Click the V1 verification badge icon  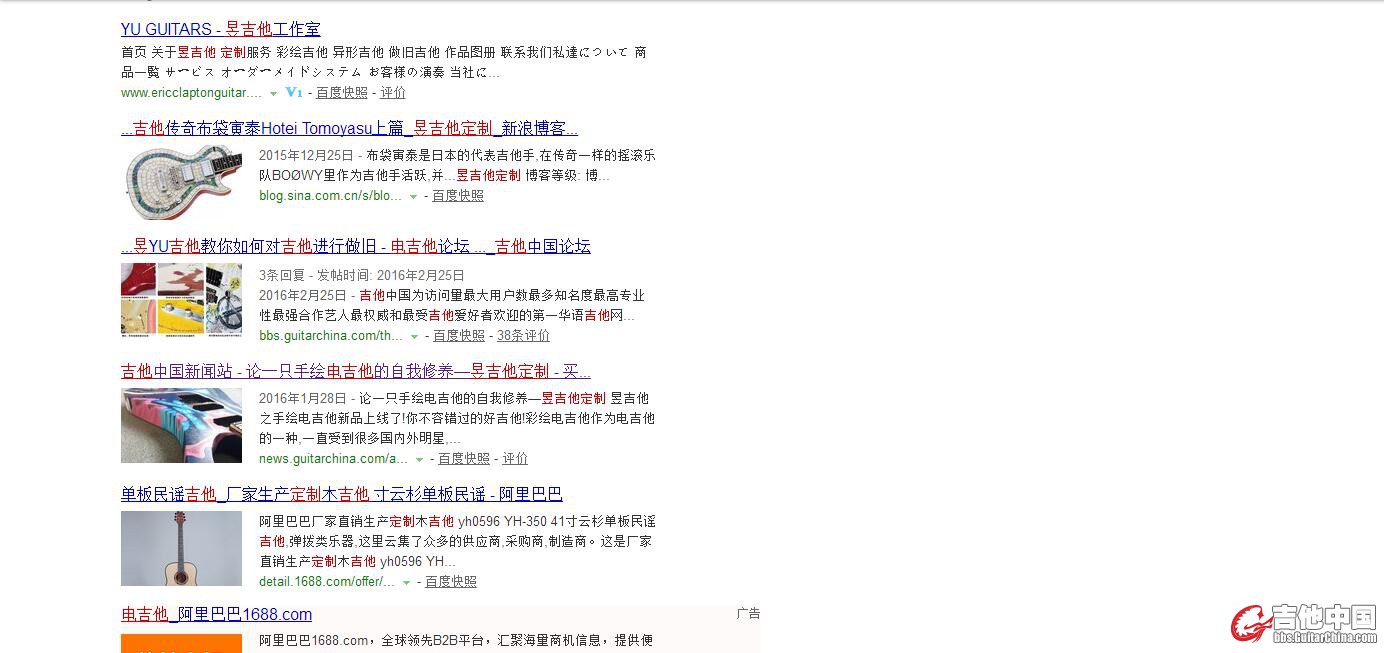click(293, 92)
